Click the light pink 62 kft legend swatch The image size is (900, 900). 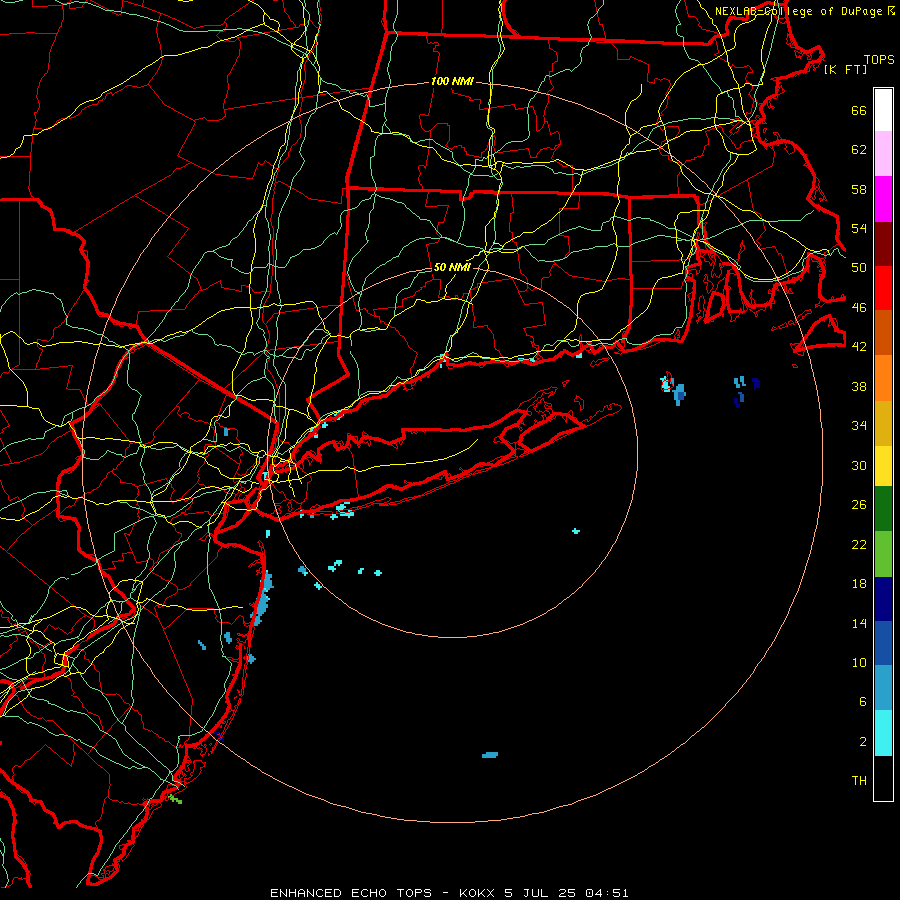click(x=883, y=154)
